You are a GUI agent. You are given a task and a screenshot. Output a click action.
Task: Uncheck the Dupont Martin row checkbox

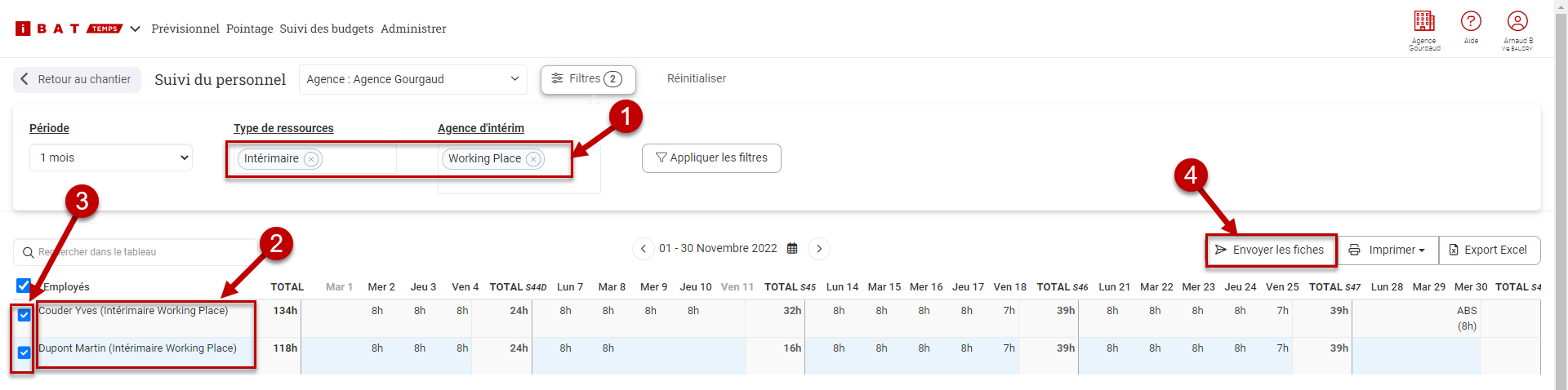pos(24,352)
